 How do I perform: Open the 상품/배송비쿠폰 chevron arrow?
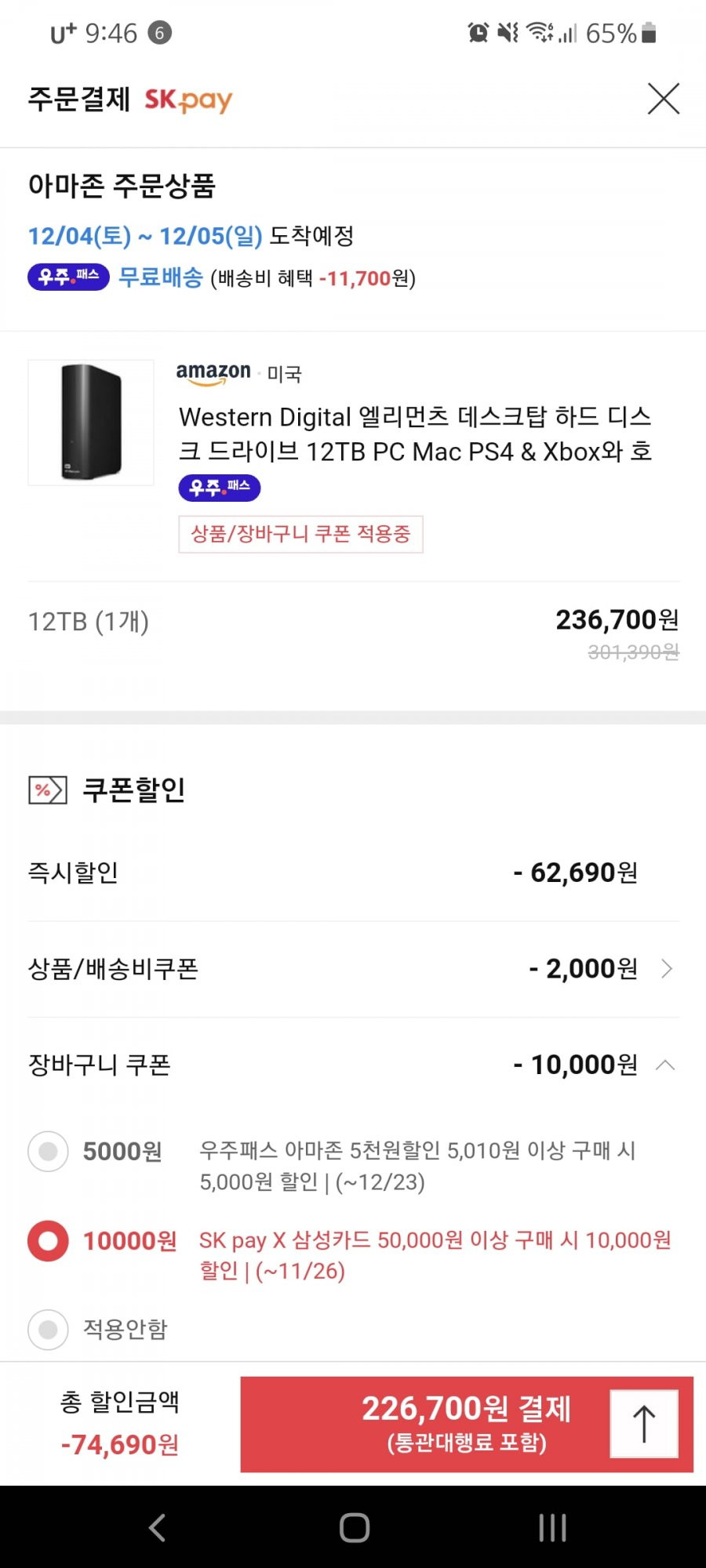point(667,969)
